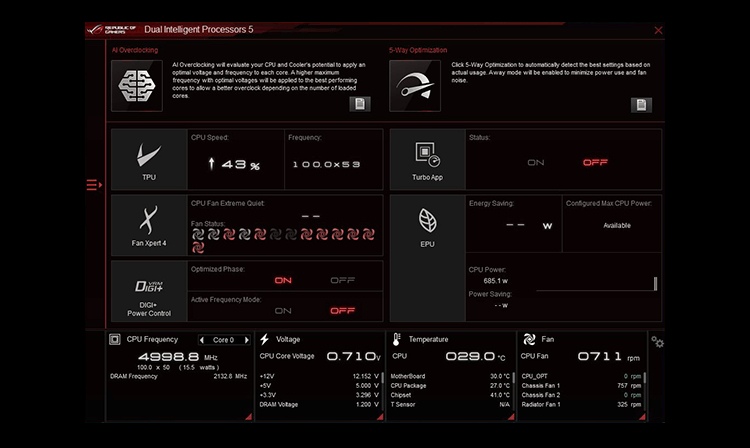Click the 029.0 °C CPU temperature

point(475,356)
